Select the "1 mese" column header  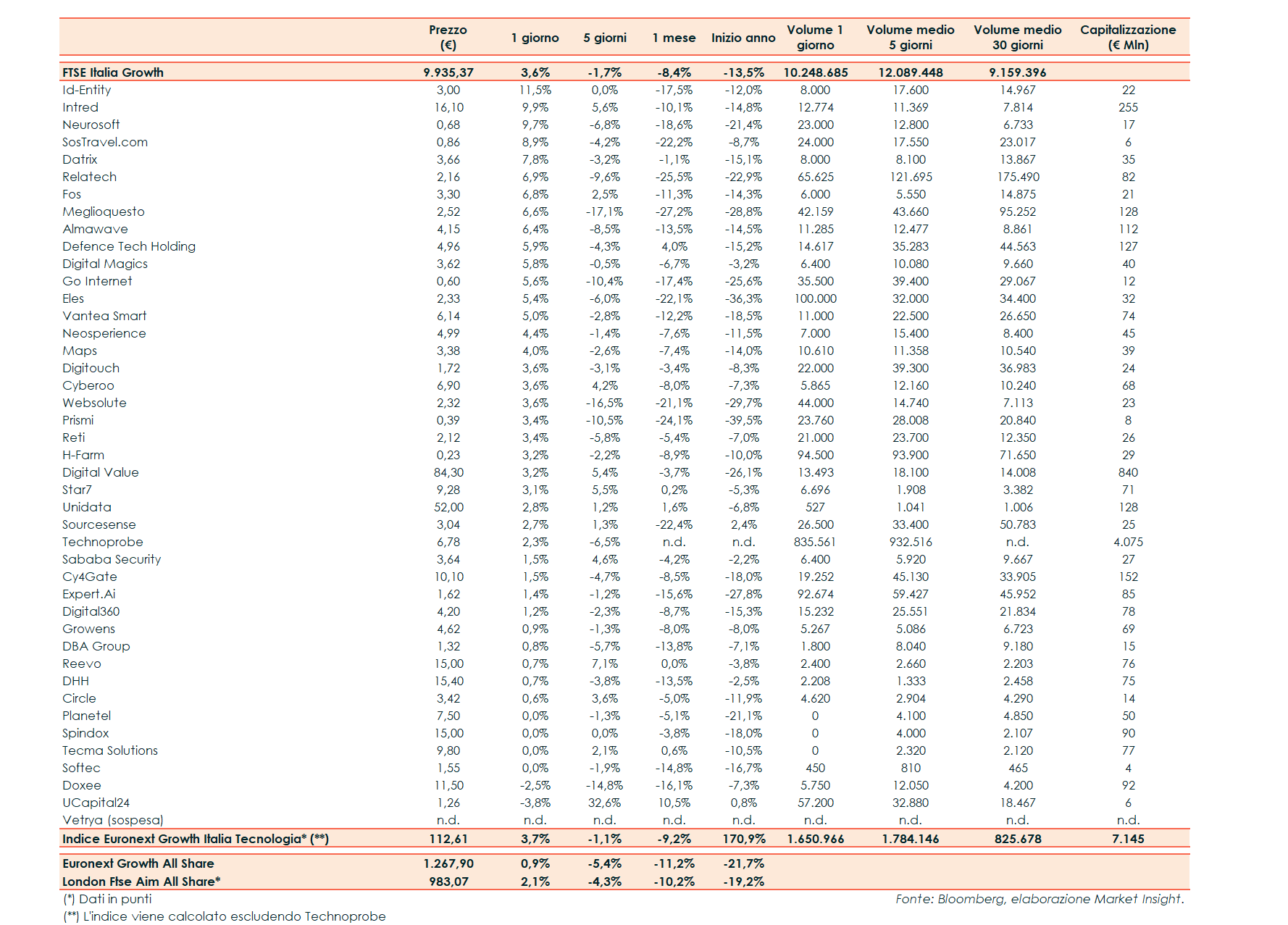tap(674, 38)
